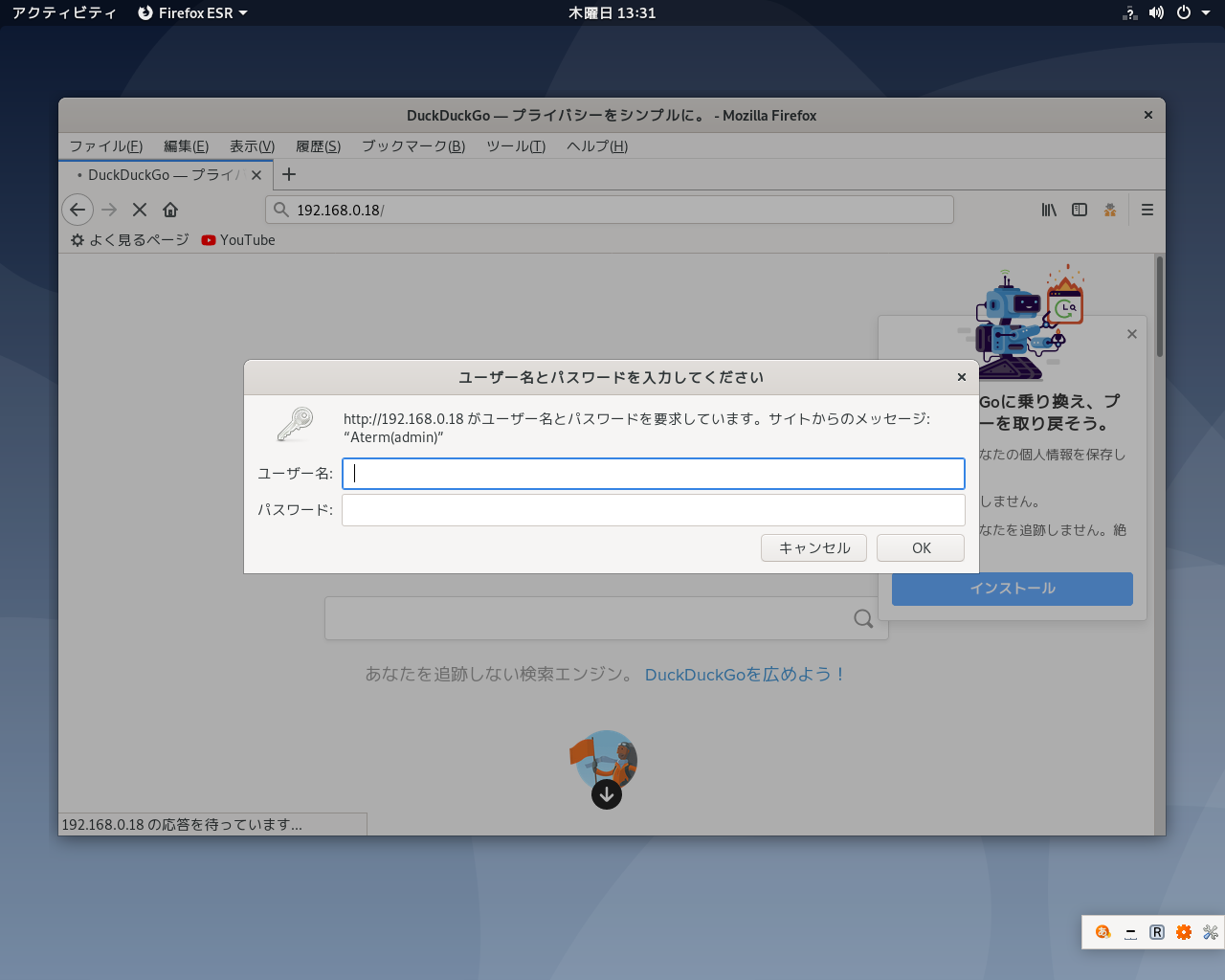Image resolution: width=1225 pixels, height=980 pixels.
Task: Open the Firefox ESR app menu
Action: point(192,12)
